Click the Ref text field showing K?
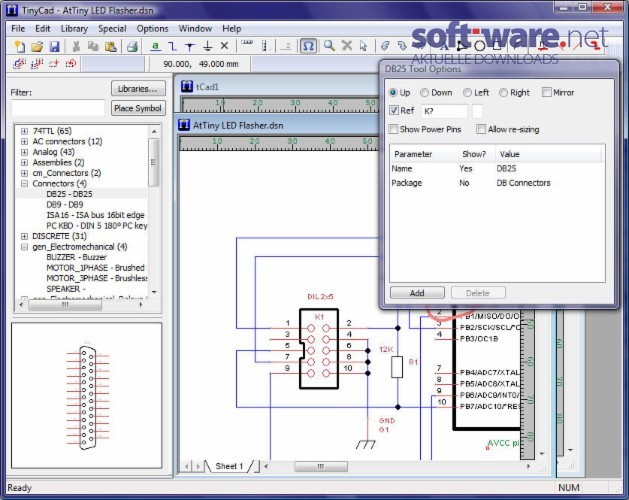This screenshot has width=629, height=500. click(x=444, y=111)
